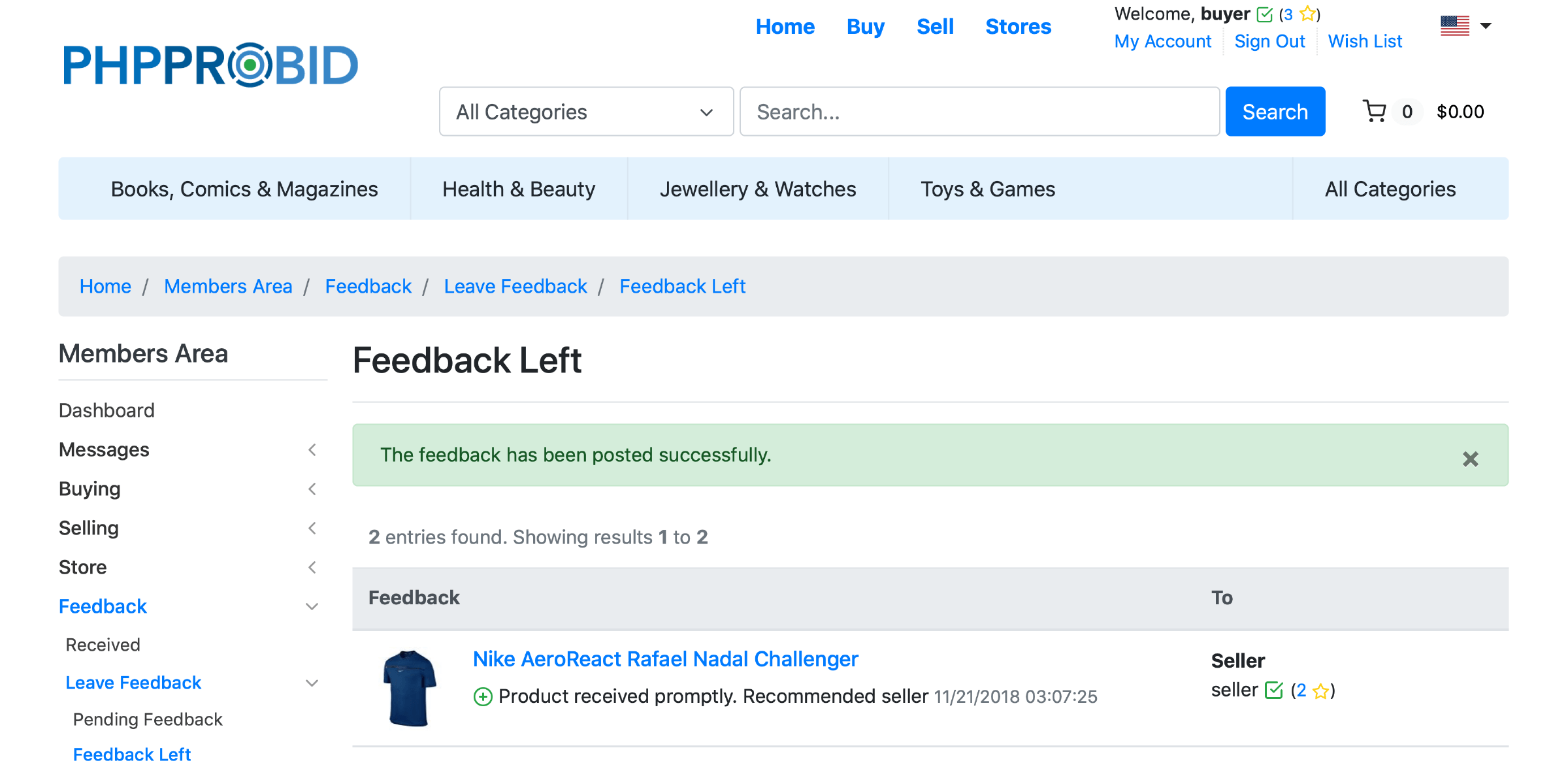Viewport: 1568px width, 765px height.
Task: Dismiss the success alert with the X
Action: (x=1470, y=459)
